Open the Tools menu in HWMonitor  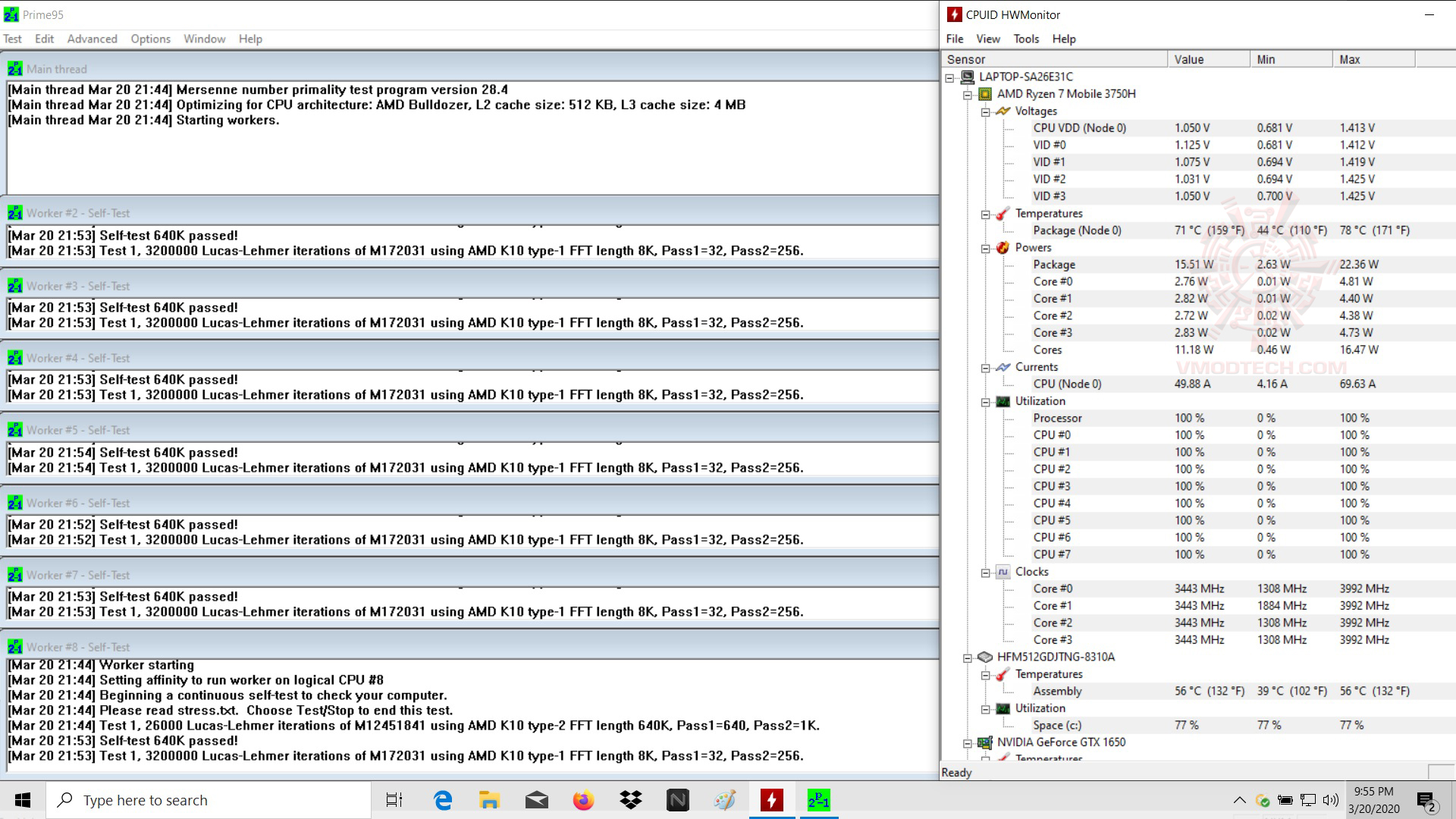[1025, 39]
